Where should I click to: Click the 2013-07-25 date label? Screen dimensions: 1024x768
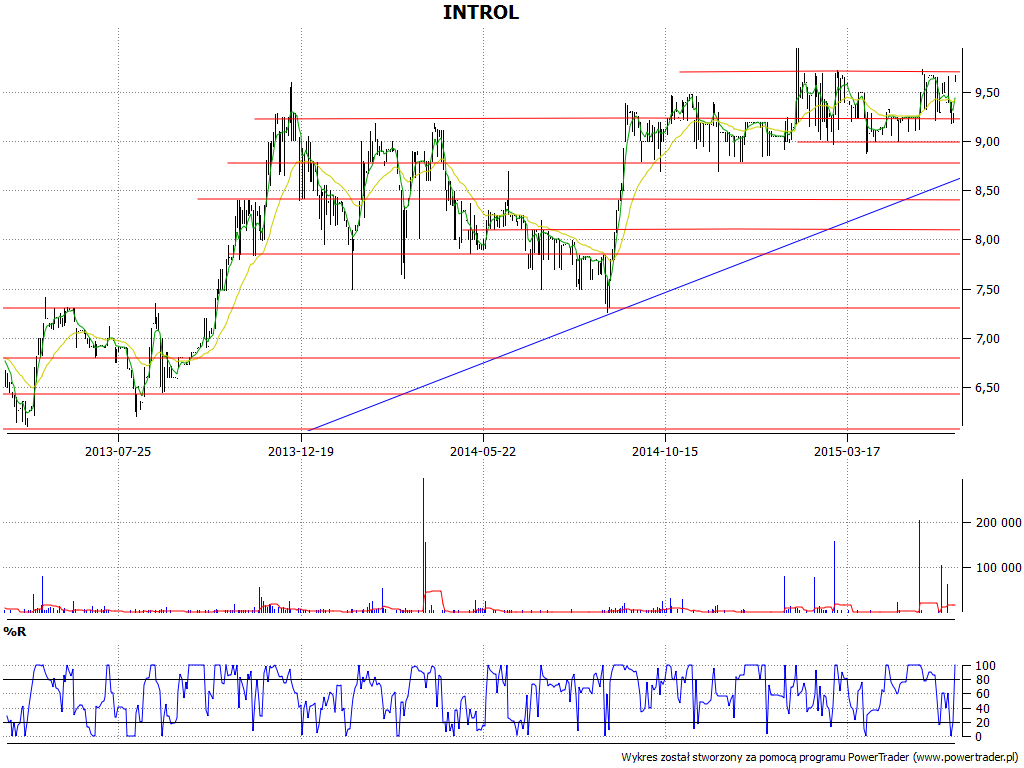(118, 451)
